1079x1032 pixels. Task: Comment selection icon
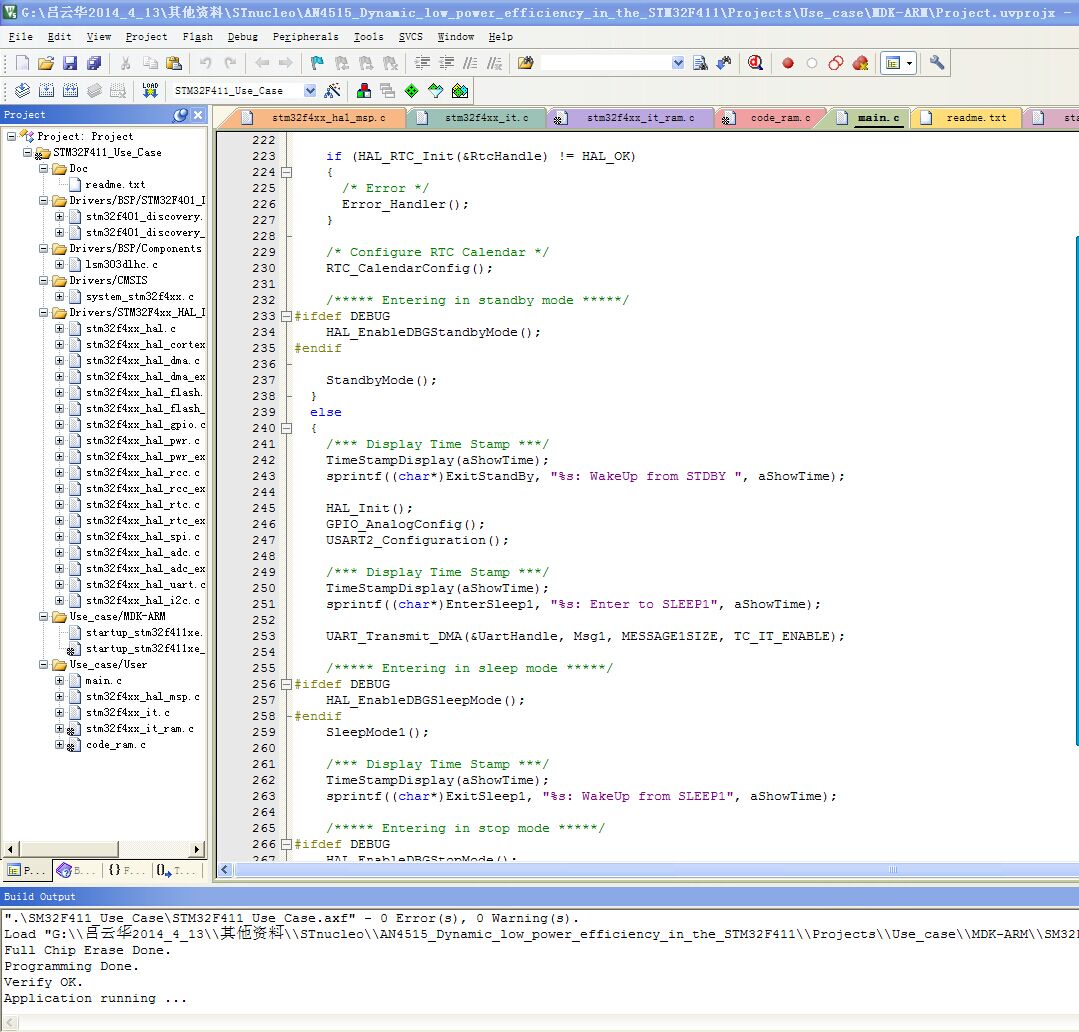470,63
